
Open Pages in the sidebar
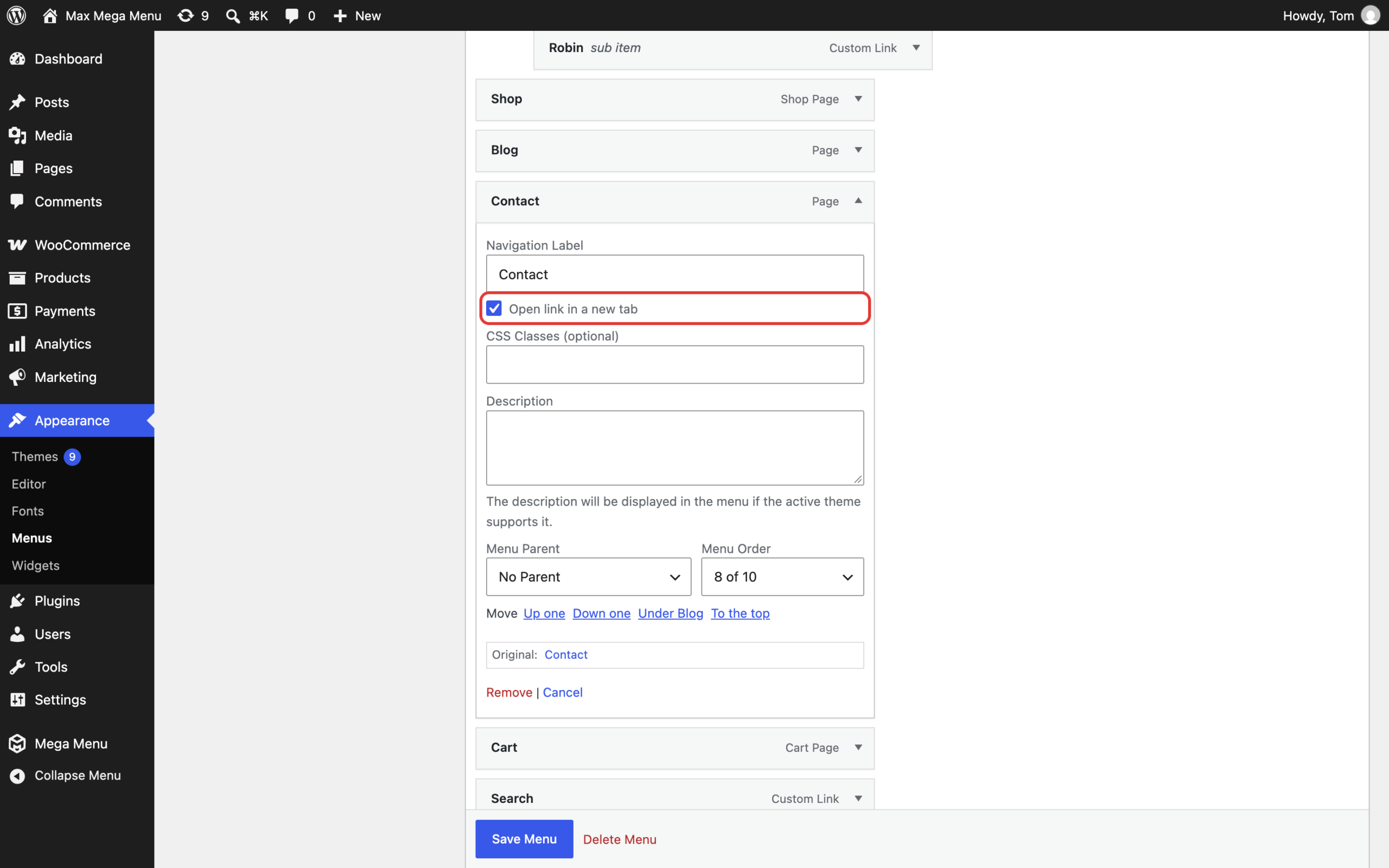coord(53,168)
